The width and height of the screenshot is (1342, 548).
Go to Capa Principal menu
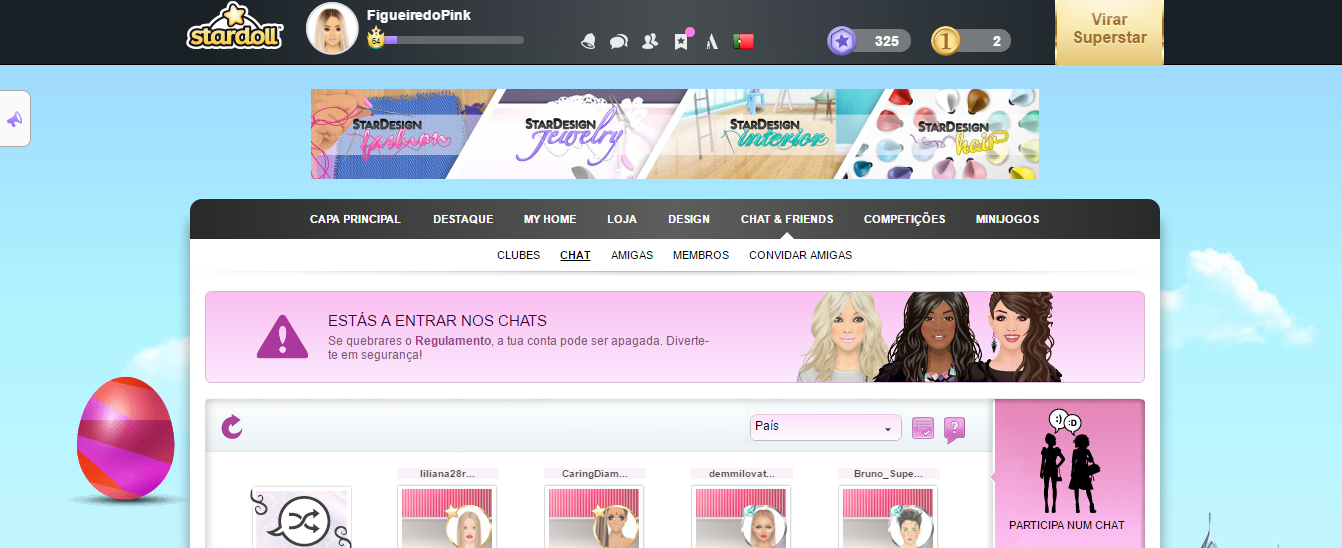point(355,219)
